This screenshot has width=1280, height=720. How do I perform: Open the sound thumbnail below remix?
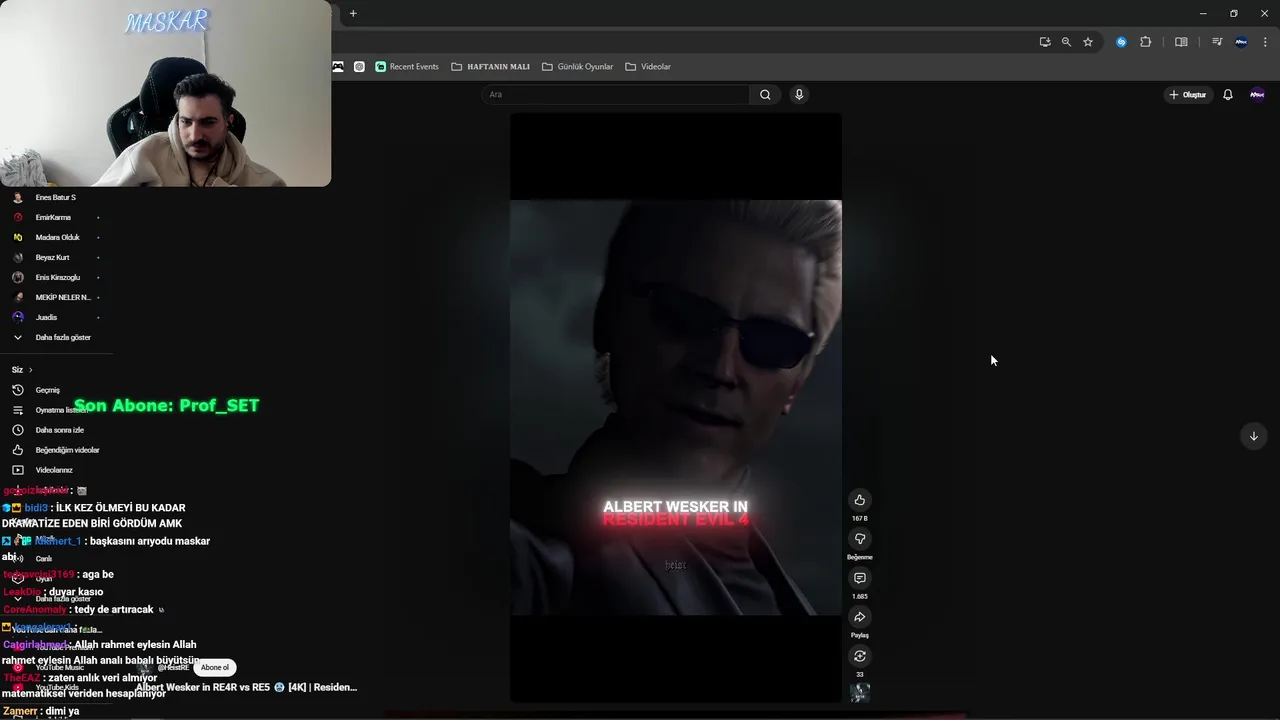pos(859,692)
